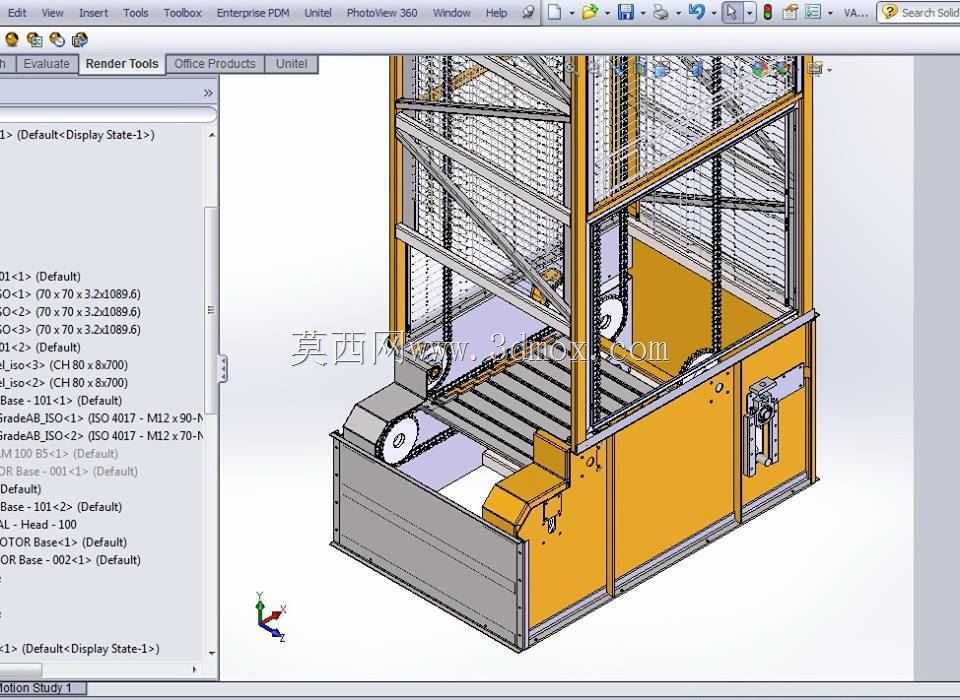This screenshot has width=960, height=700.
Task: Select tree item "GradeAB_ISO<1> (ISO 4017 - M12 x 90"
Action: click(101, 418)
